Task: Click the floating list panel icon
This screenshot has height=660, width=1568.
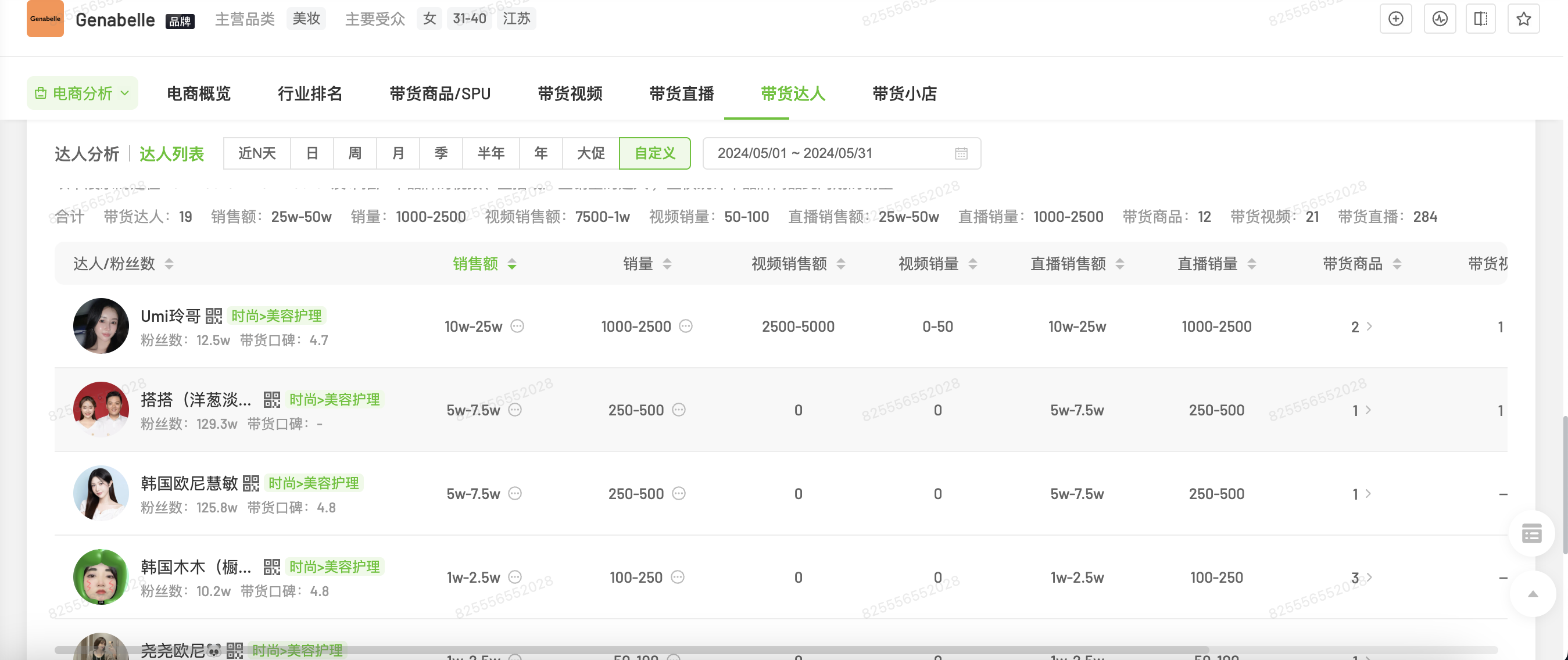Action: pos(1531,533)
